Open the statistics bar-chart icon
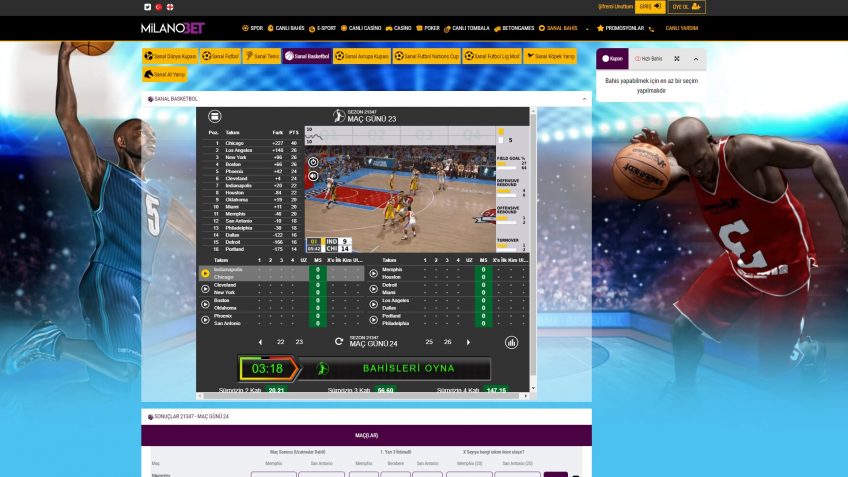 (x=511, y=342)
